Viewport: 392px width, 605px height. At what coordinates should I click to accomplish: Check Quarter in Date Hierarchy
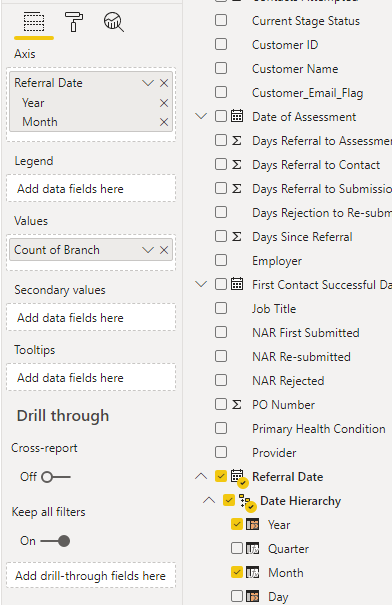[x=237, y=548]
